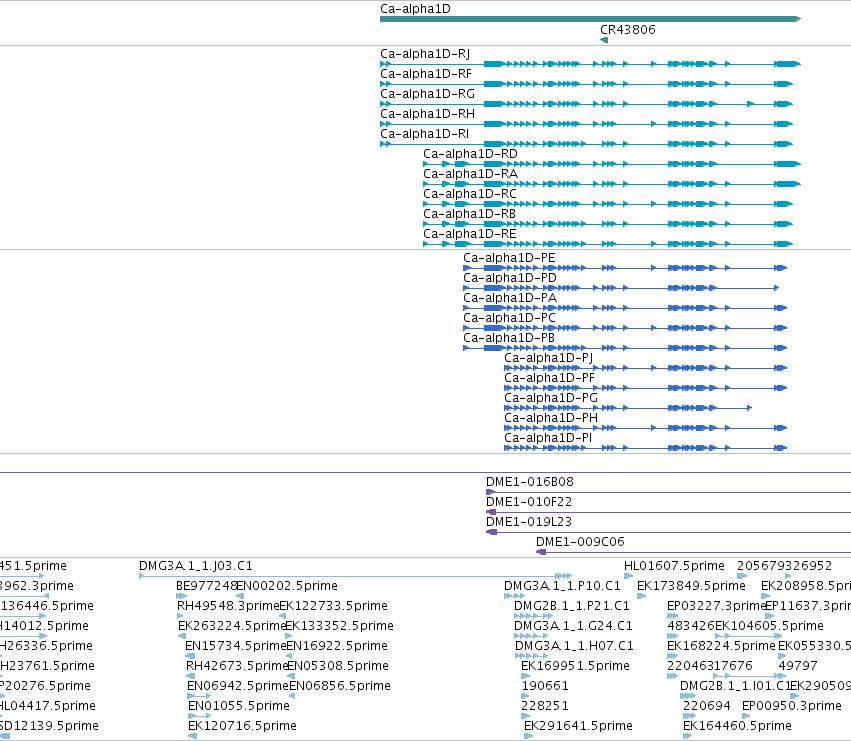
Task: Click the DME1-010F22 clone label
Action: 529,502
